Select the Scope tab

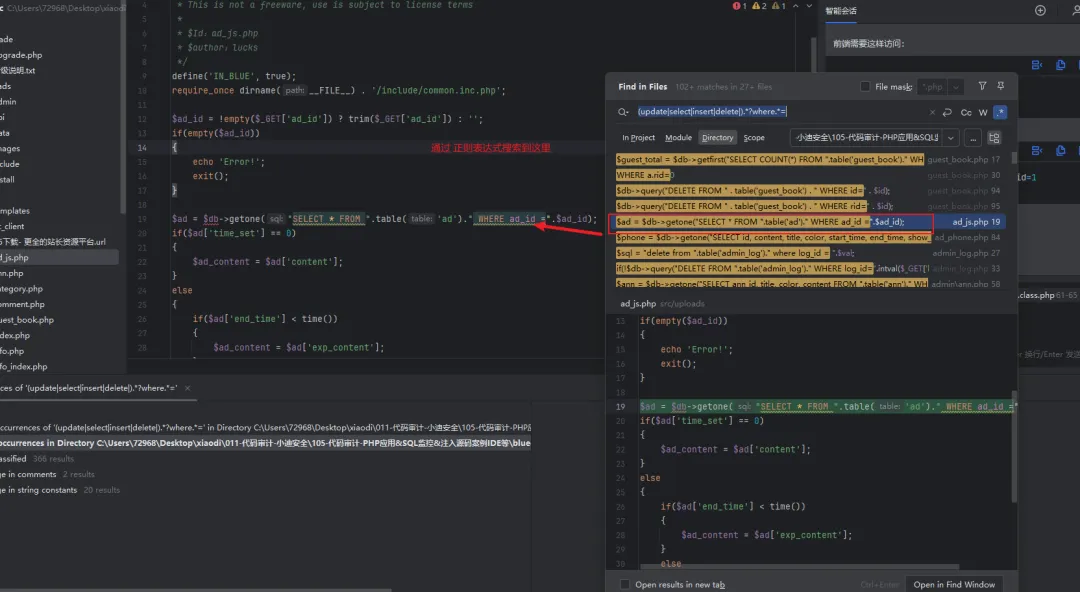point(754,138)
